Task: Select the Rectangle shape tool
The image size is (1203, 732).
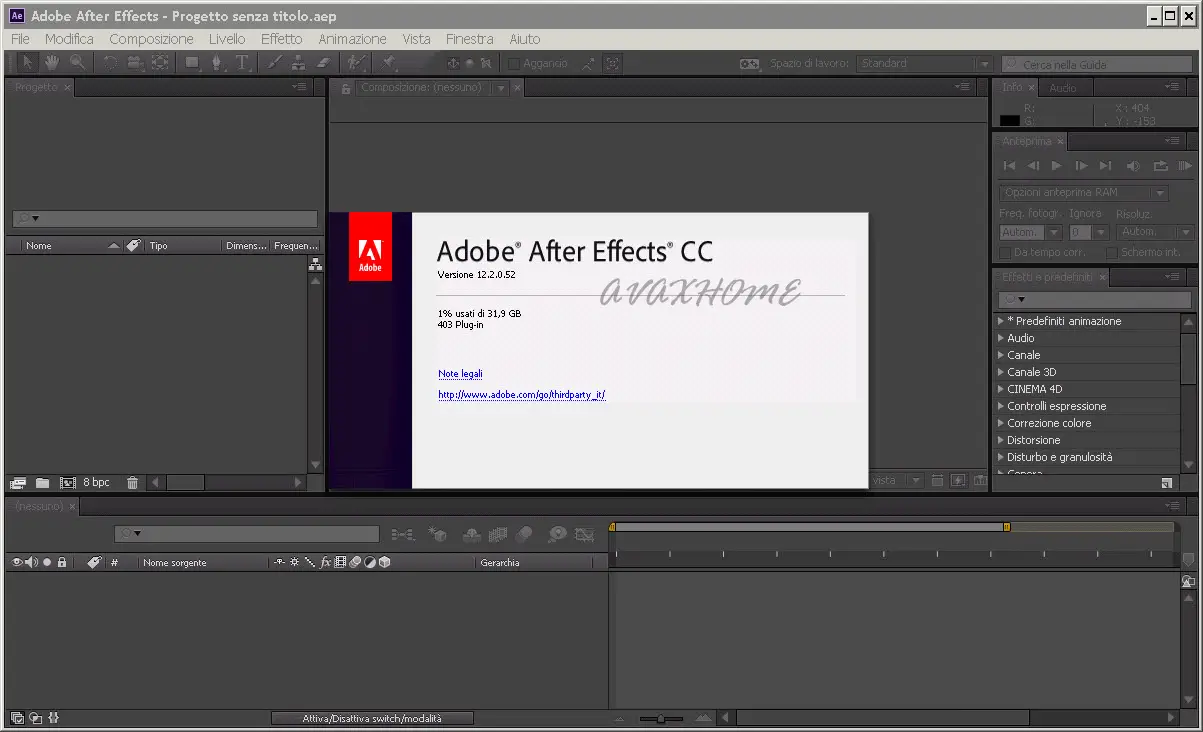Action: pyautogui.click(x=192, y=62)
